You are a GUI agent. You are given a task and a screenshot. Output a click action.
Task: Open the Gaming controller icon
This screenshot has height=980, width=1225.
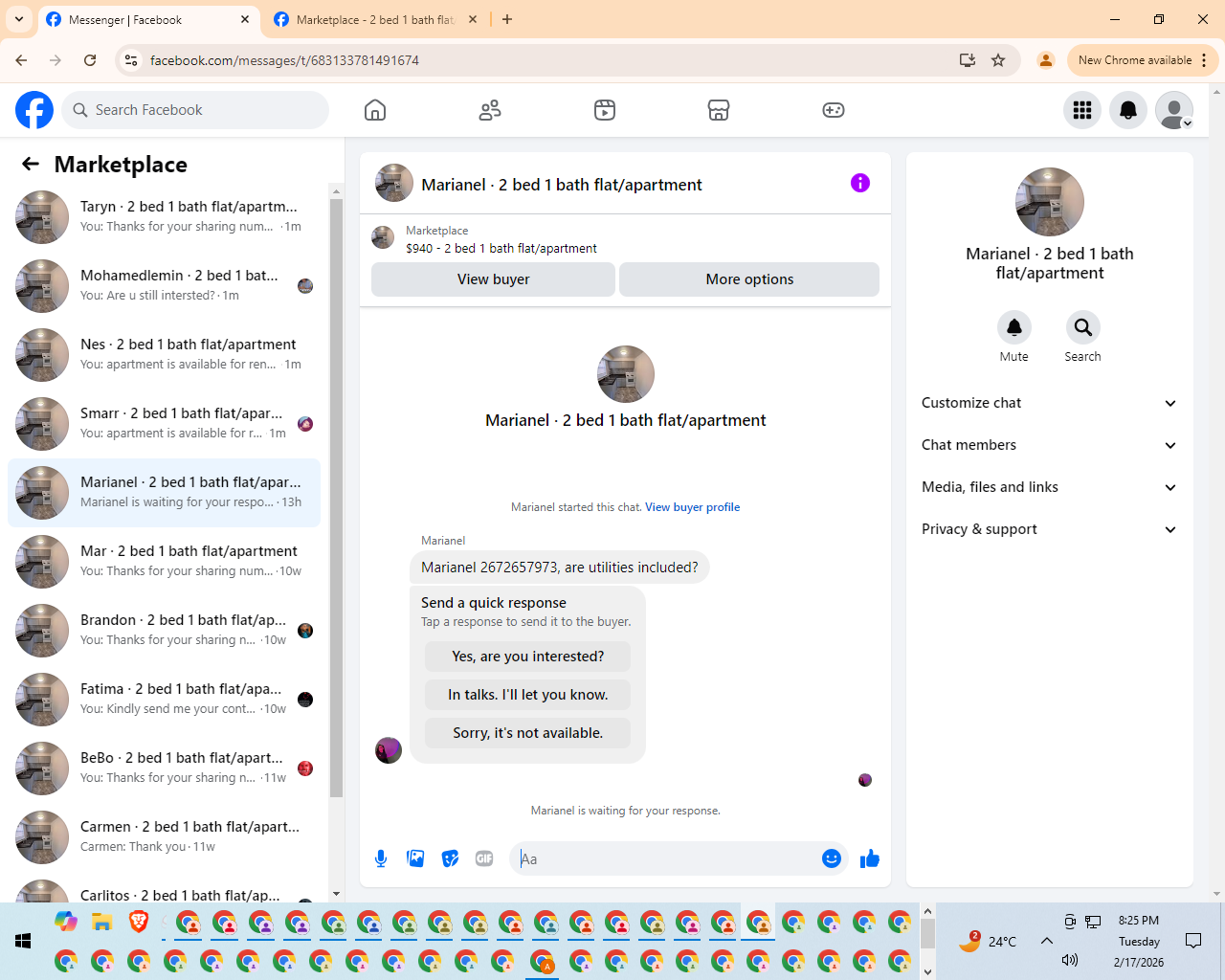point(834,110)
